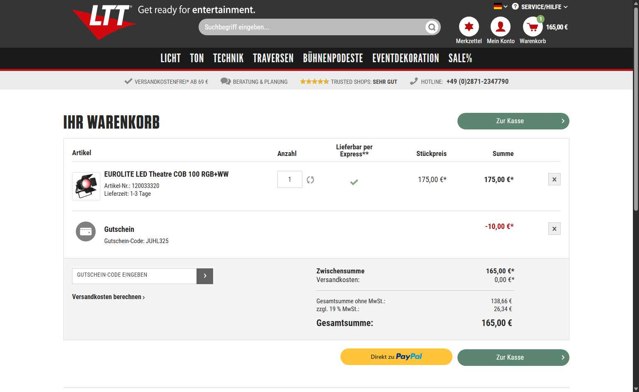Open EUROLITE LED Theatre COB 100 product

tap(166, 174)
